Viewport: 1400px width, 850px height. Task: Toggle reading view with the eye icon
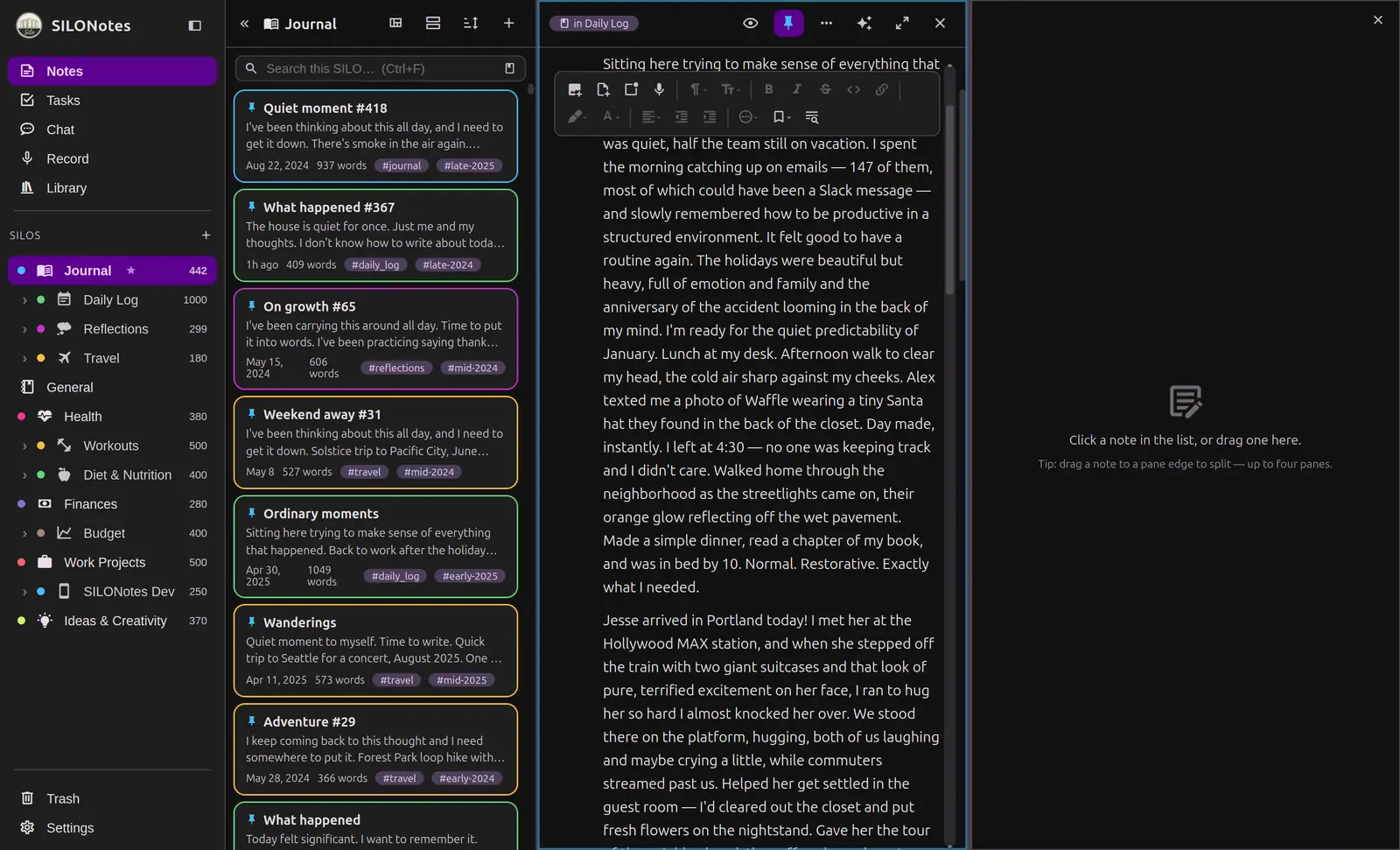pos(750,24)
